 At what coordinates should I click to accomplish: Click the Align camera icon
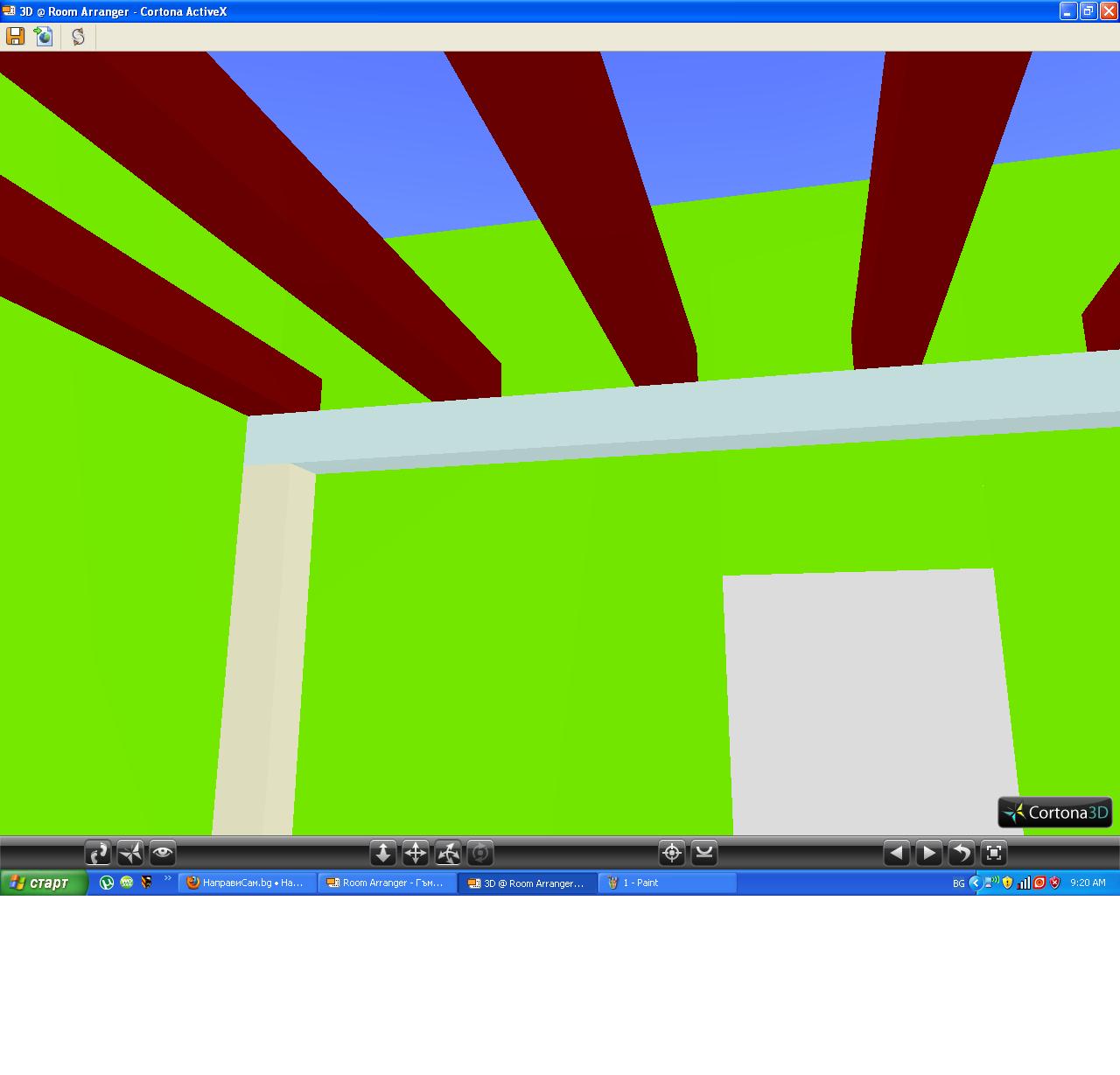[x=704, y=853]
